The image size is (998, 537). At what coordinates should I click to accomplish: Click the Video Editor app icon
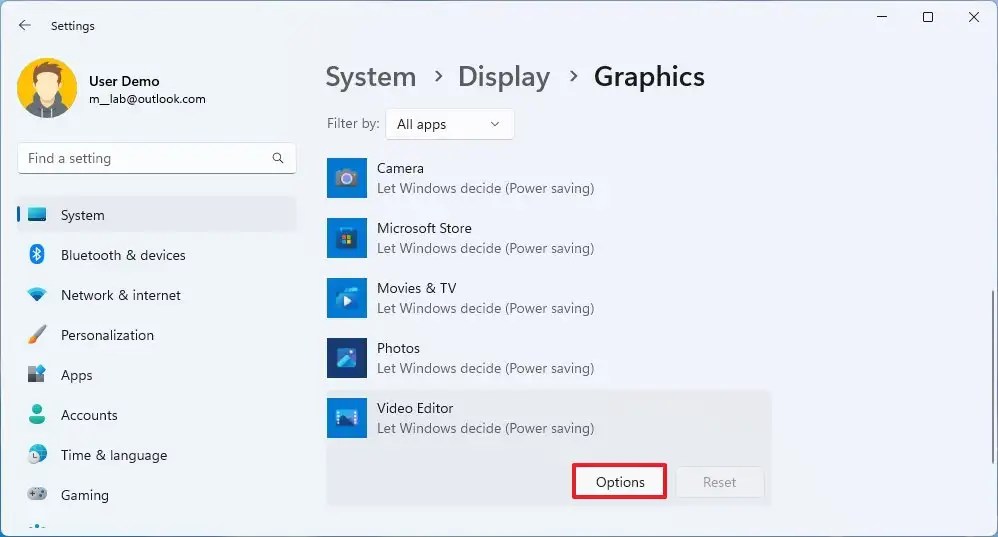coord(347,418)
